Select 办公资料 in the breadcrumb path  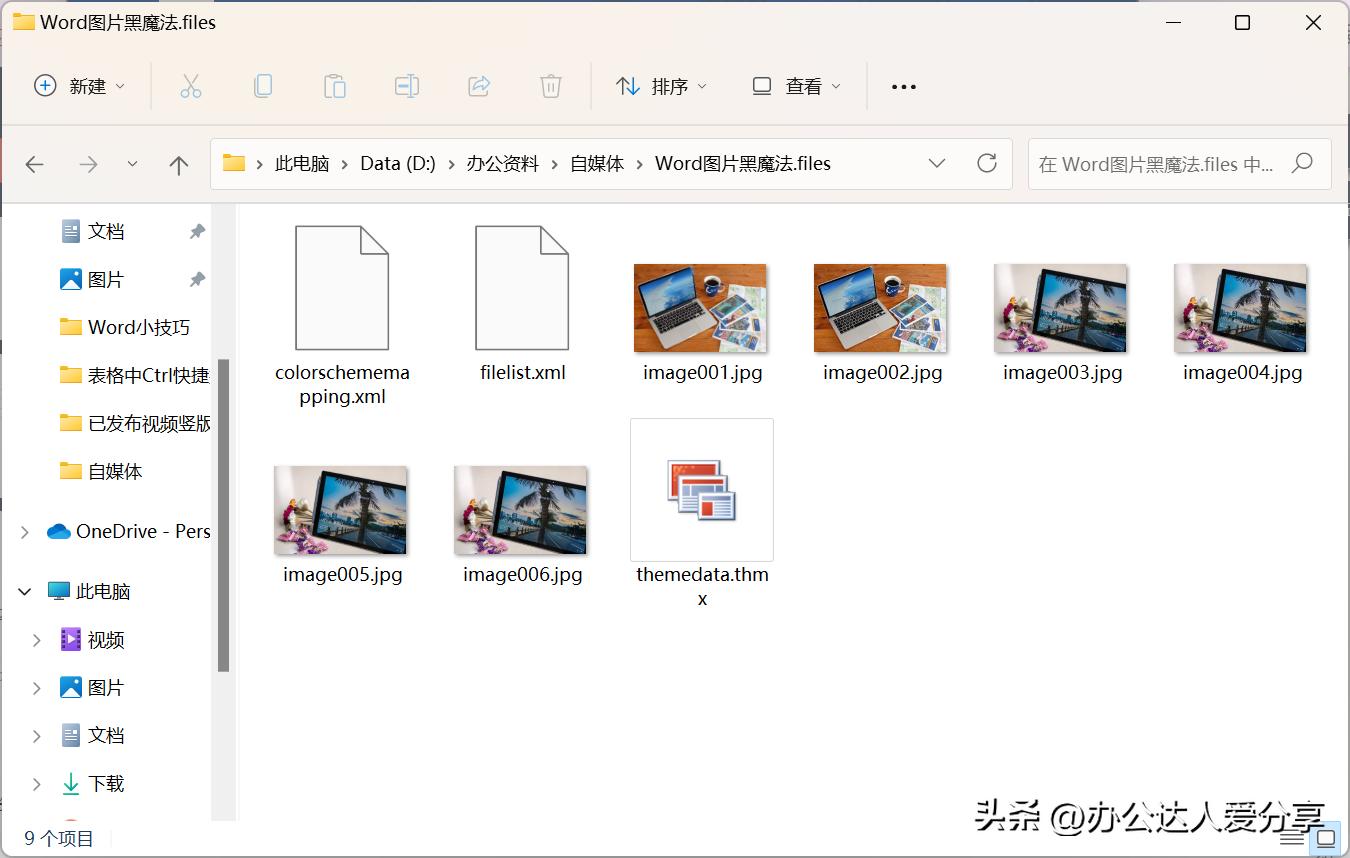(503, 163)
